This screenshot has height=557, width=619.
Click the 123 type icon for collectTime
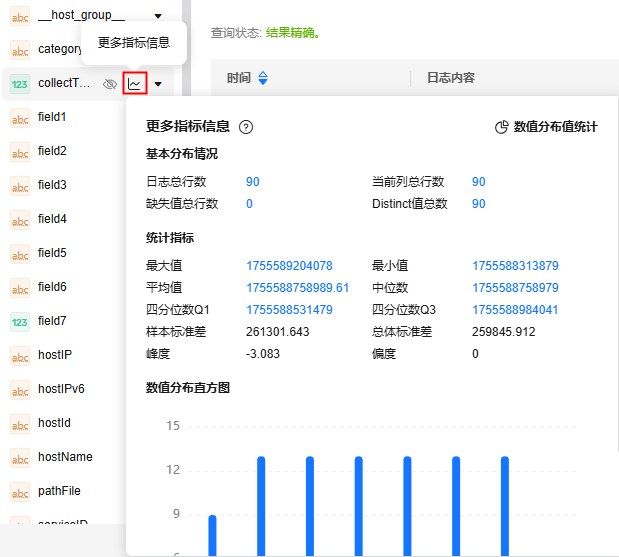coord(20,84)
